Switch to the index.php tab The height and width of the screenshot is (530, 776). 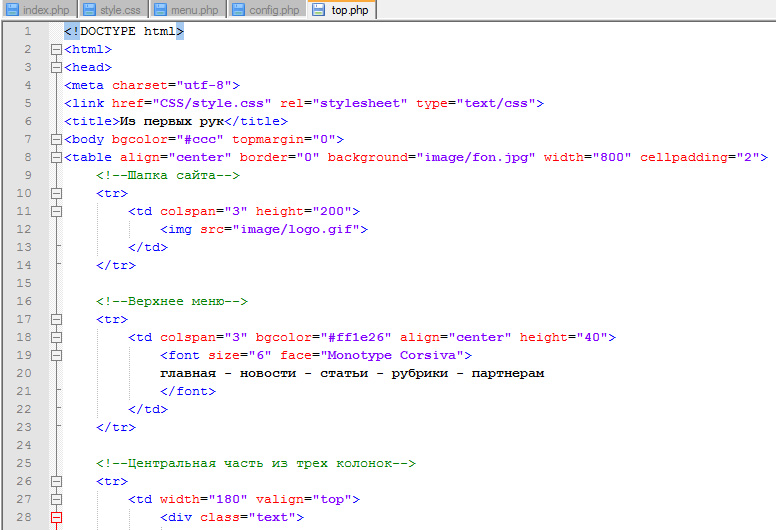(39, 9)
